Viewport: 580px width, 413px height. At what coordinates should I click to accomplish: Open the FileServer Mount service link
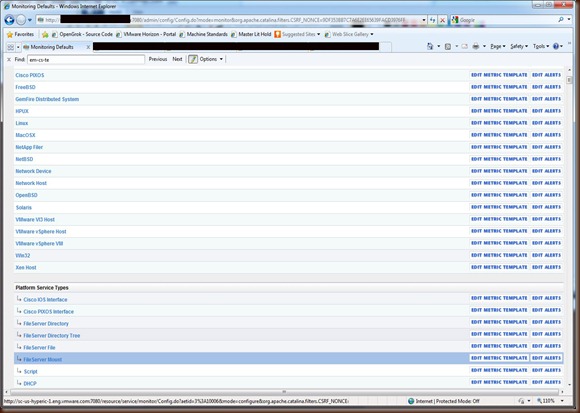[x=43, y=359]
